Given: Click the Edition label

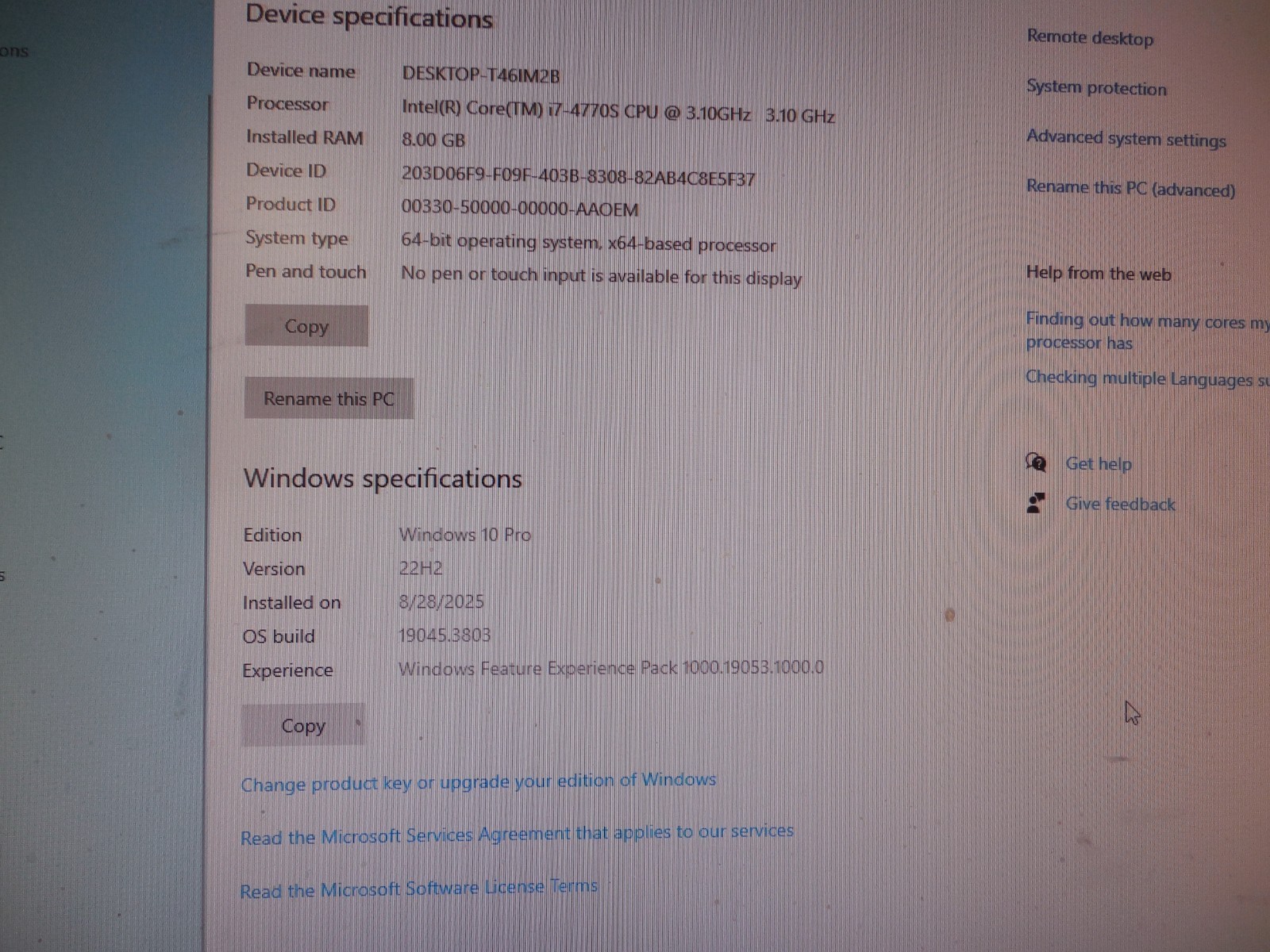Looking at the screenshot, I should [x=272, y=535].
